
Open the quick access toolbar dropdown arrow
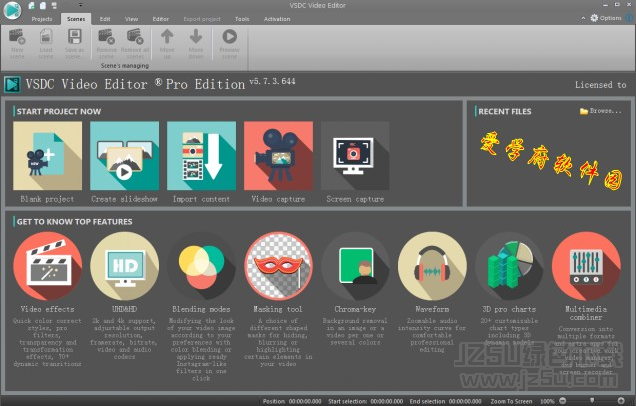click(80, 5)
